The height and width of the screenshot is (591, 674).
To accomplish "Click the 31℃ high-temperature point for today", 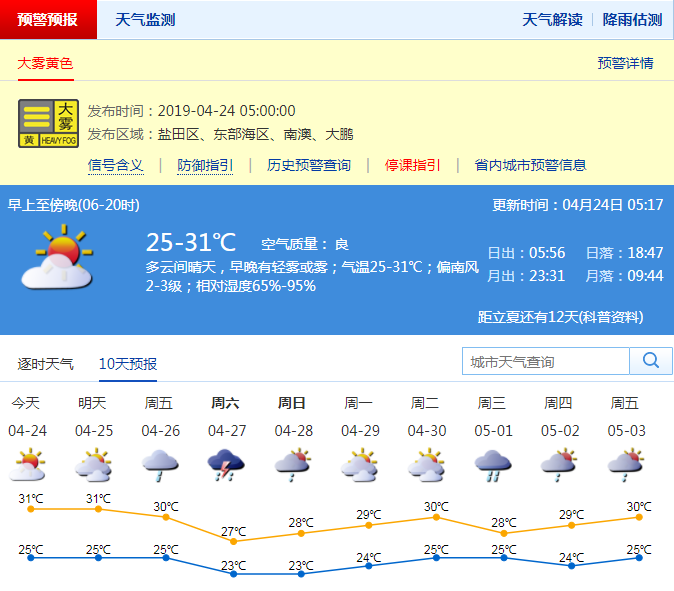I will click(x=31, y=509).
